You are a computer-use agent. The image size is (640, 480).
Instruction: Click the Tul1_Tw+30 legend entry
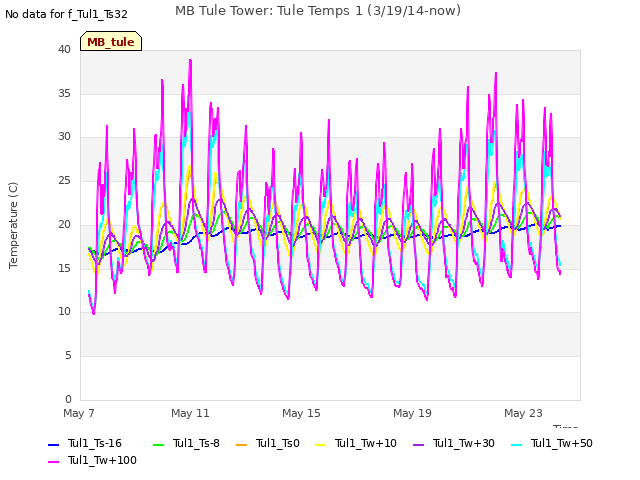coord(454,443)
